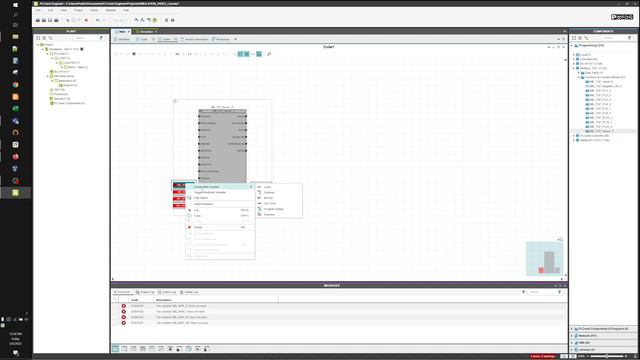
Task: Adjust the zoom slider in status bar
Action: [x=607, y=356]
